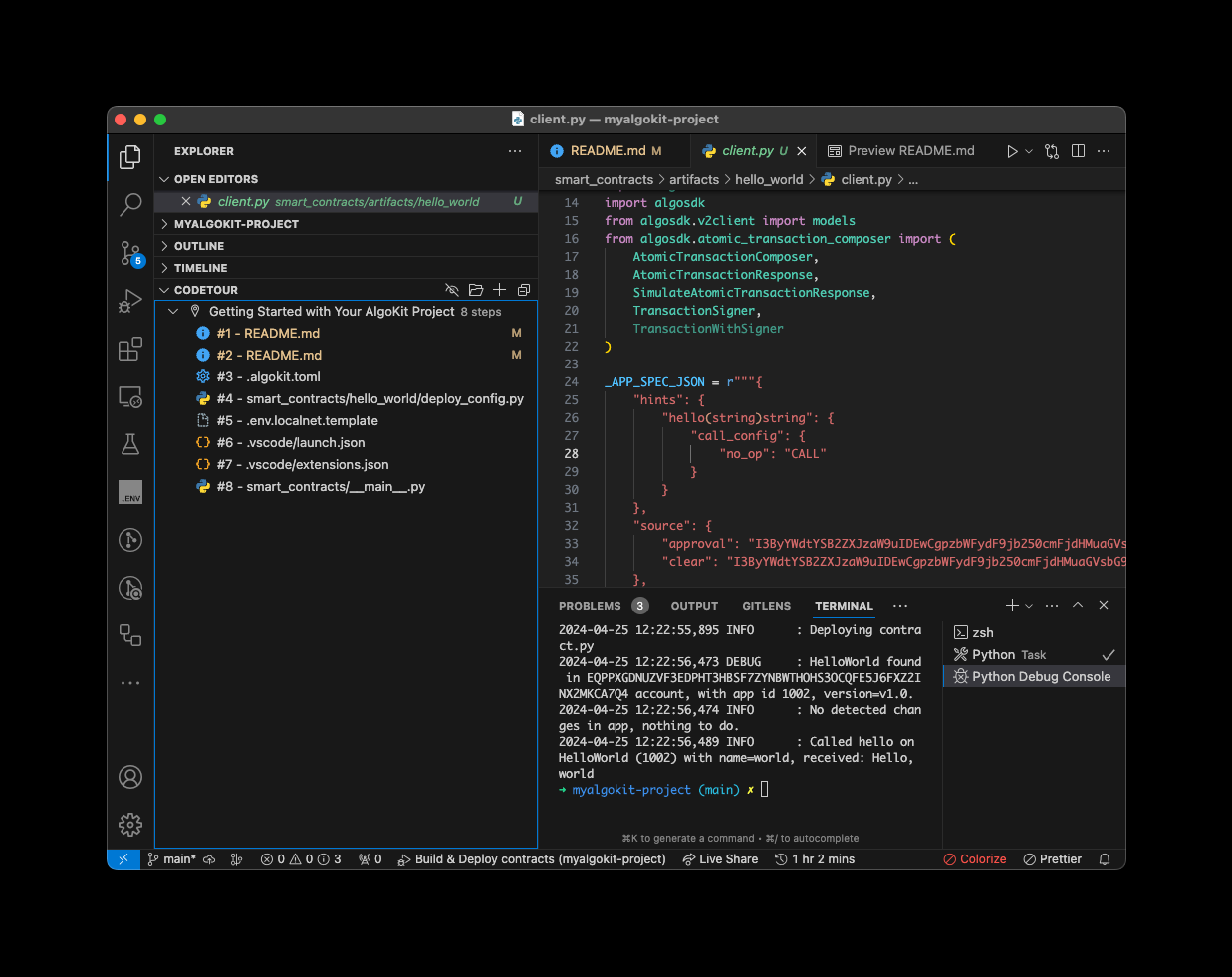Open the Extensions view

tap(130, 349)
